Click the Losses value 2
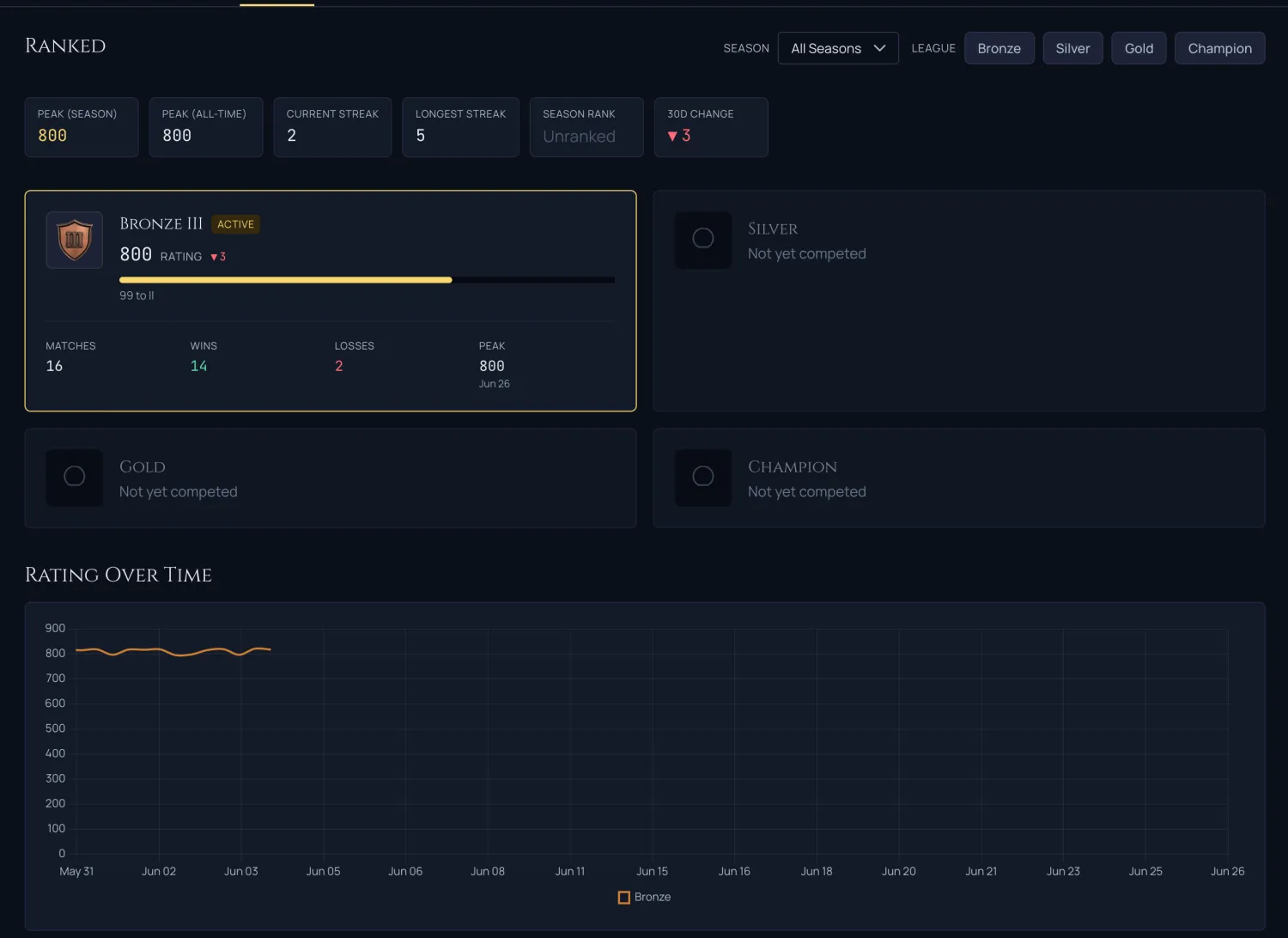This screenshot has width=1288, height=938. pyautogui.click(x=339, y=366)
